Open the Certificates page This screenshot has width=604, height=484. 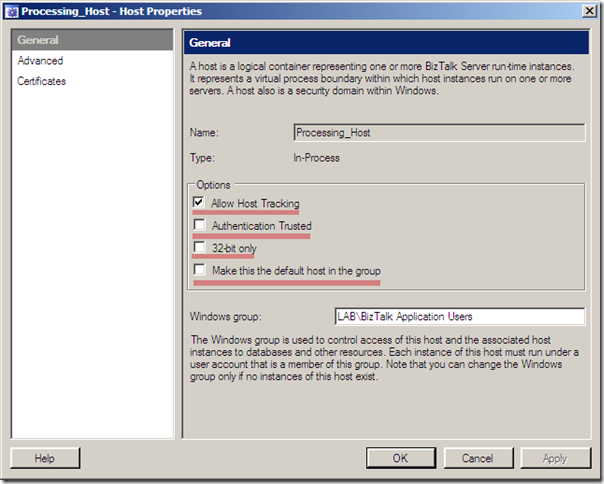pyautogui.click(x=42, y=81)
